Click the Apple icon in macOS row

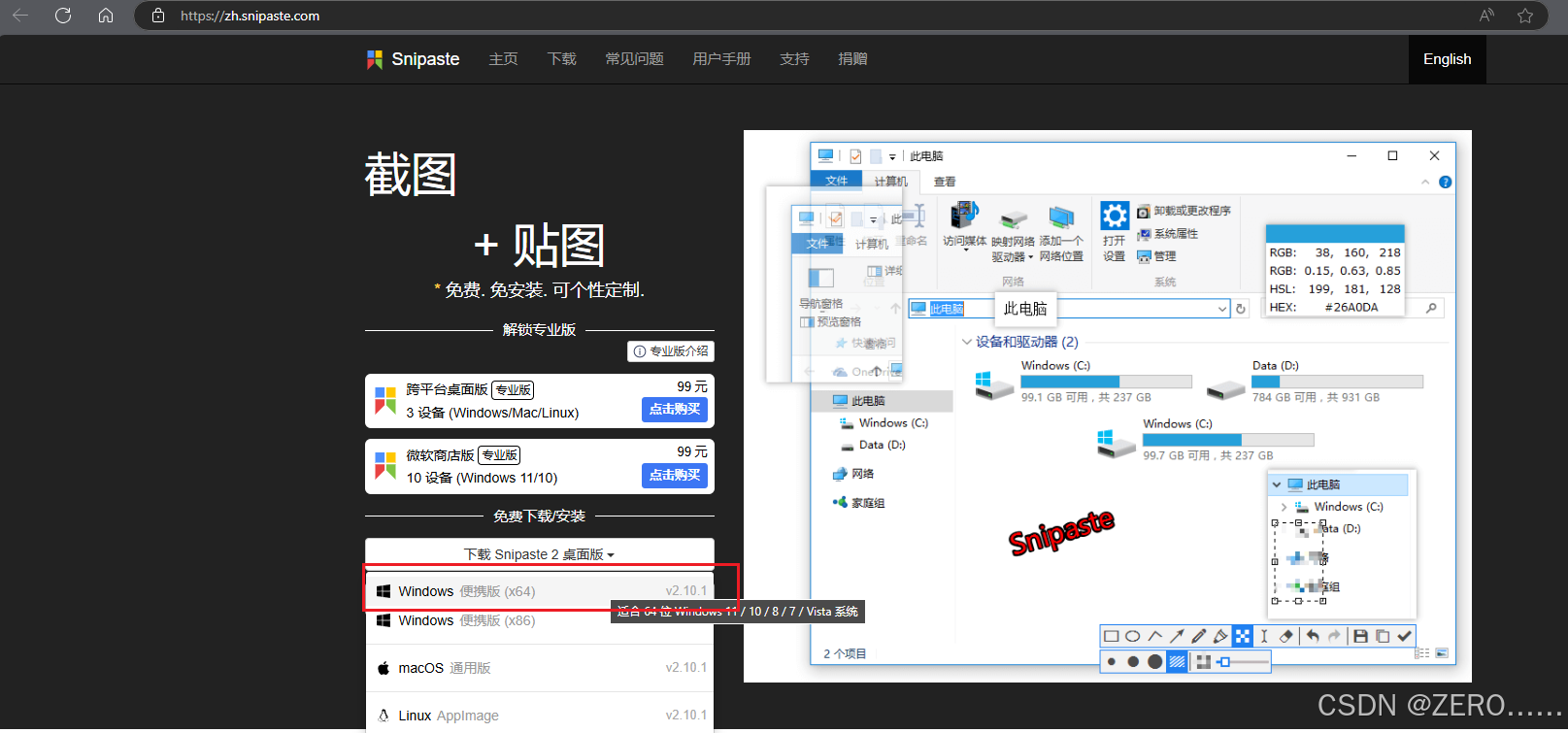click(x=384, y=668)
